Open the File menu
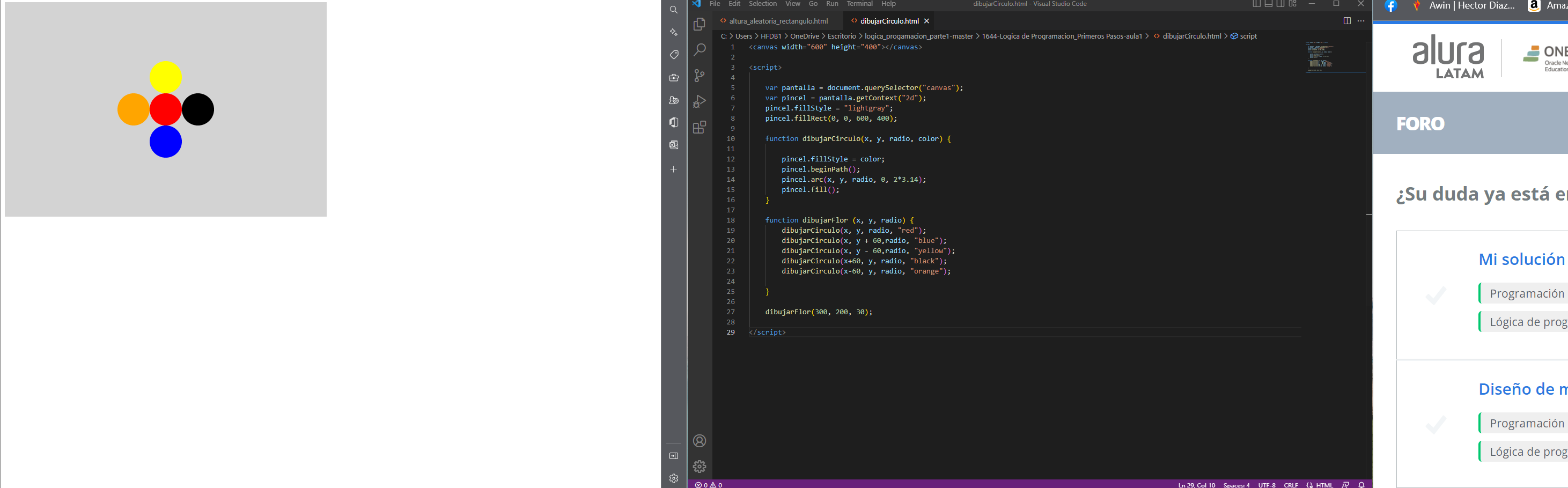Viewport: 1568px width, 488px height. 715,4
